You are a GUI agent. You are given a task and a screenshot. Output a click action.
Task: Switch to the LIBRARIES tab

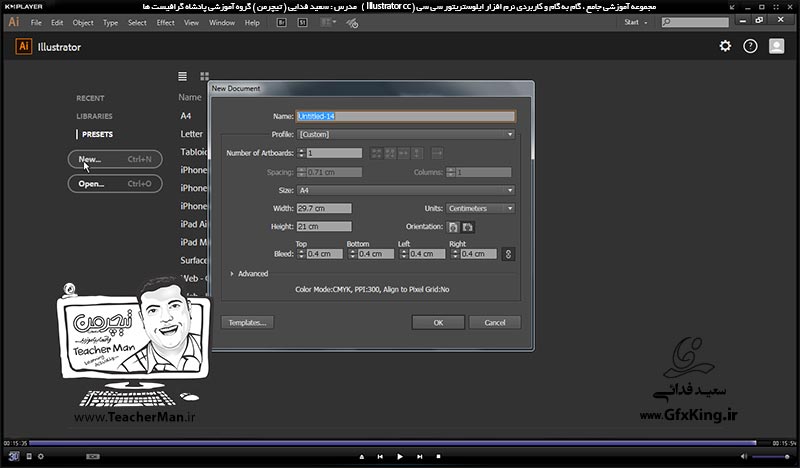point(94,116)
